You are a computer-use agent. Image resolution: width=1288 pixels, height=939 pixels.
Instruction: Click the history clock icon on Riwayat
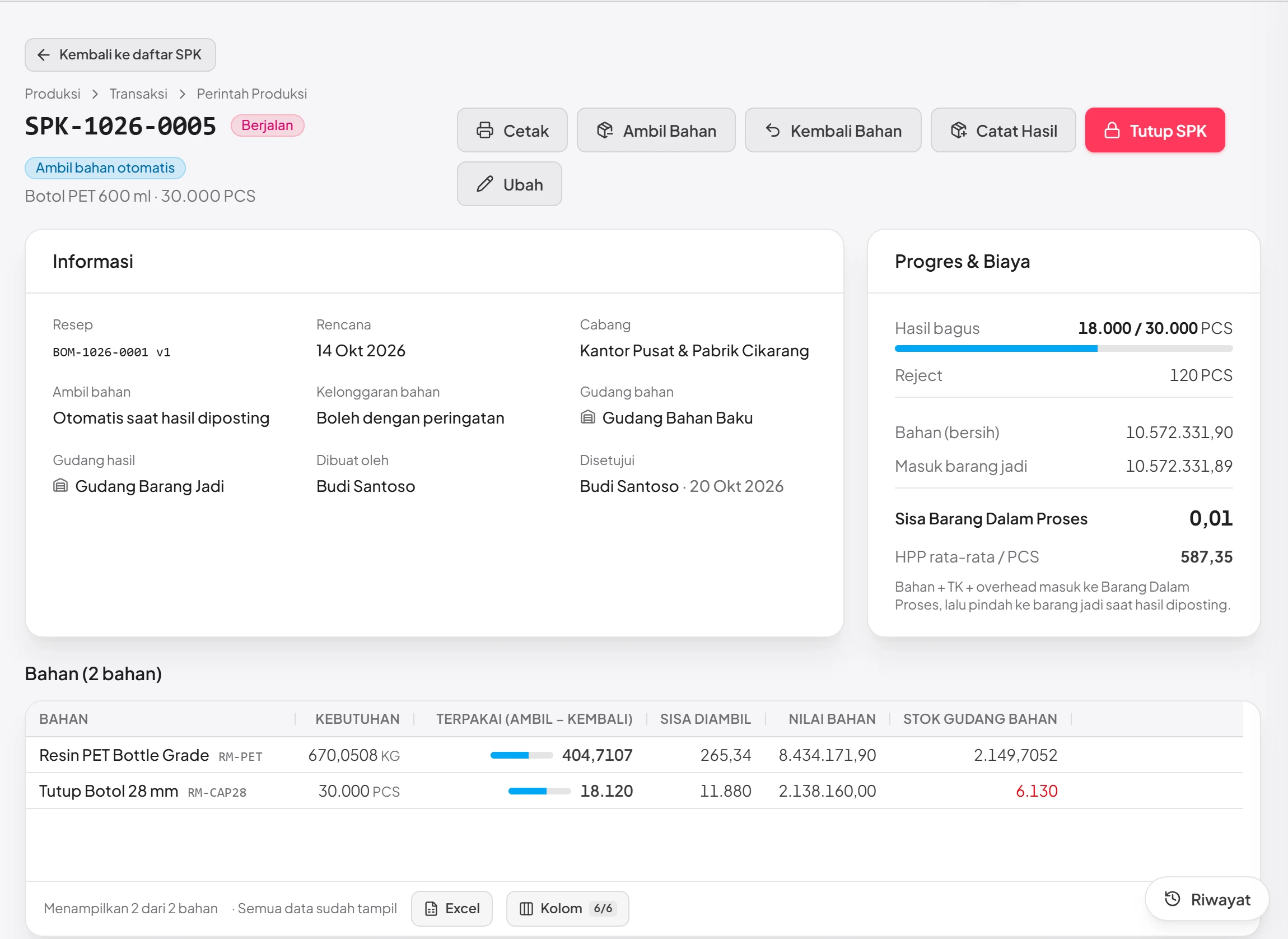click(x=1172, y=899)
